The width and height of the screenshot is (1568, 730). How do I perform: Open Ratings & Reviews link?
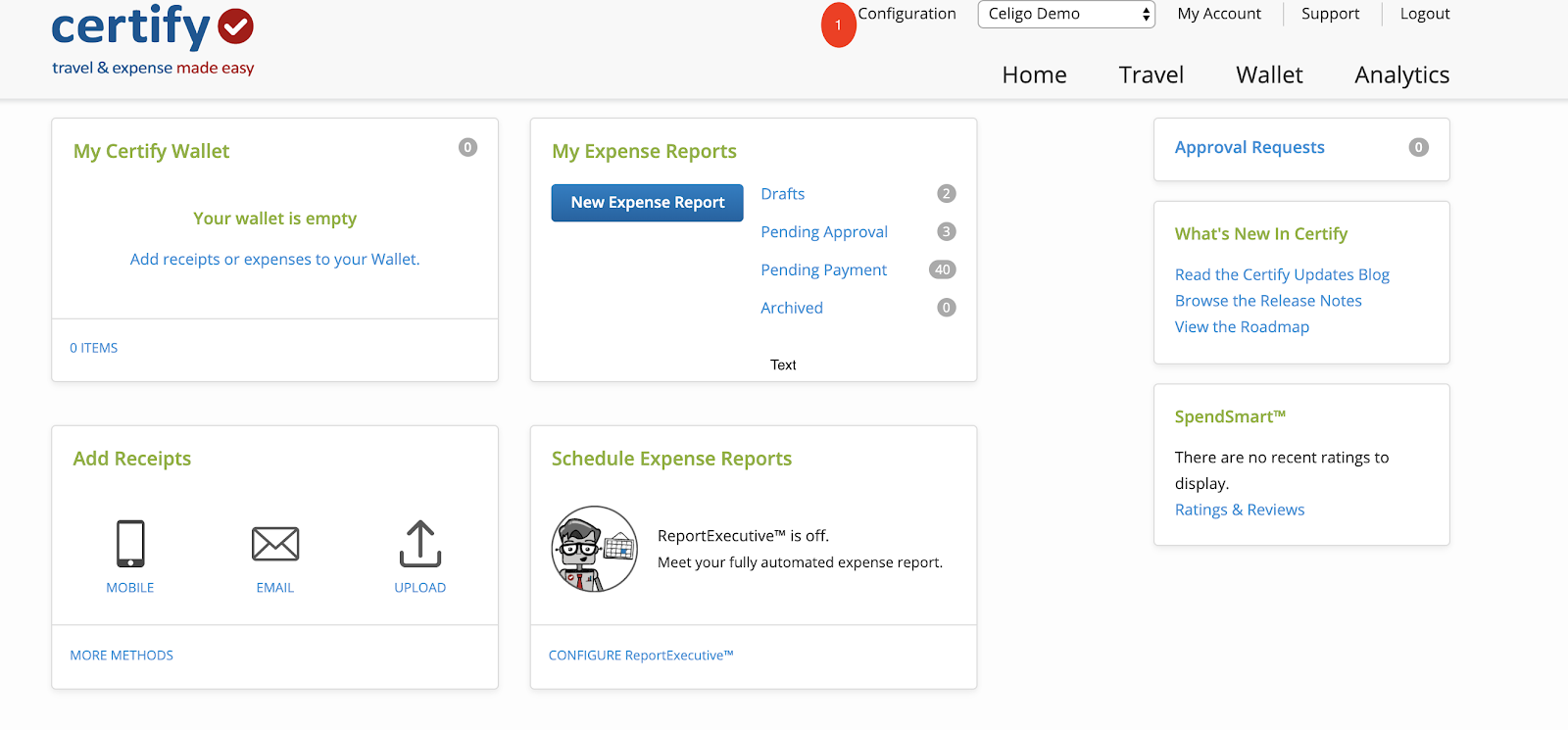pos(1240,510)
